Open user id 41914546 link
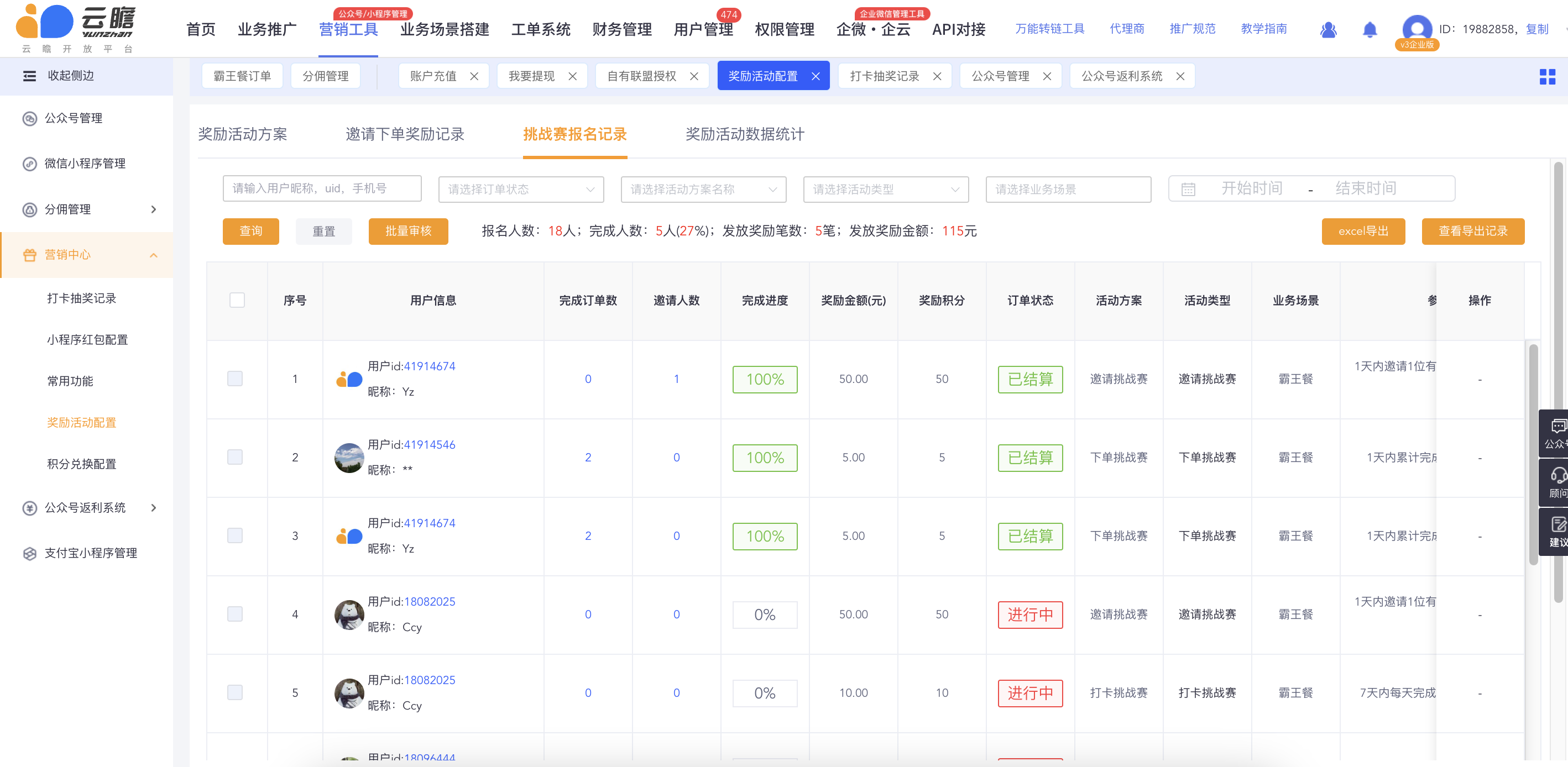The image size is (1568, 767). 430,445
